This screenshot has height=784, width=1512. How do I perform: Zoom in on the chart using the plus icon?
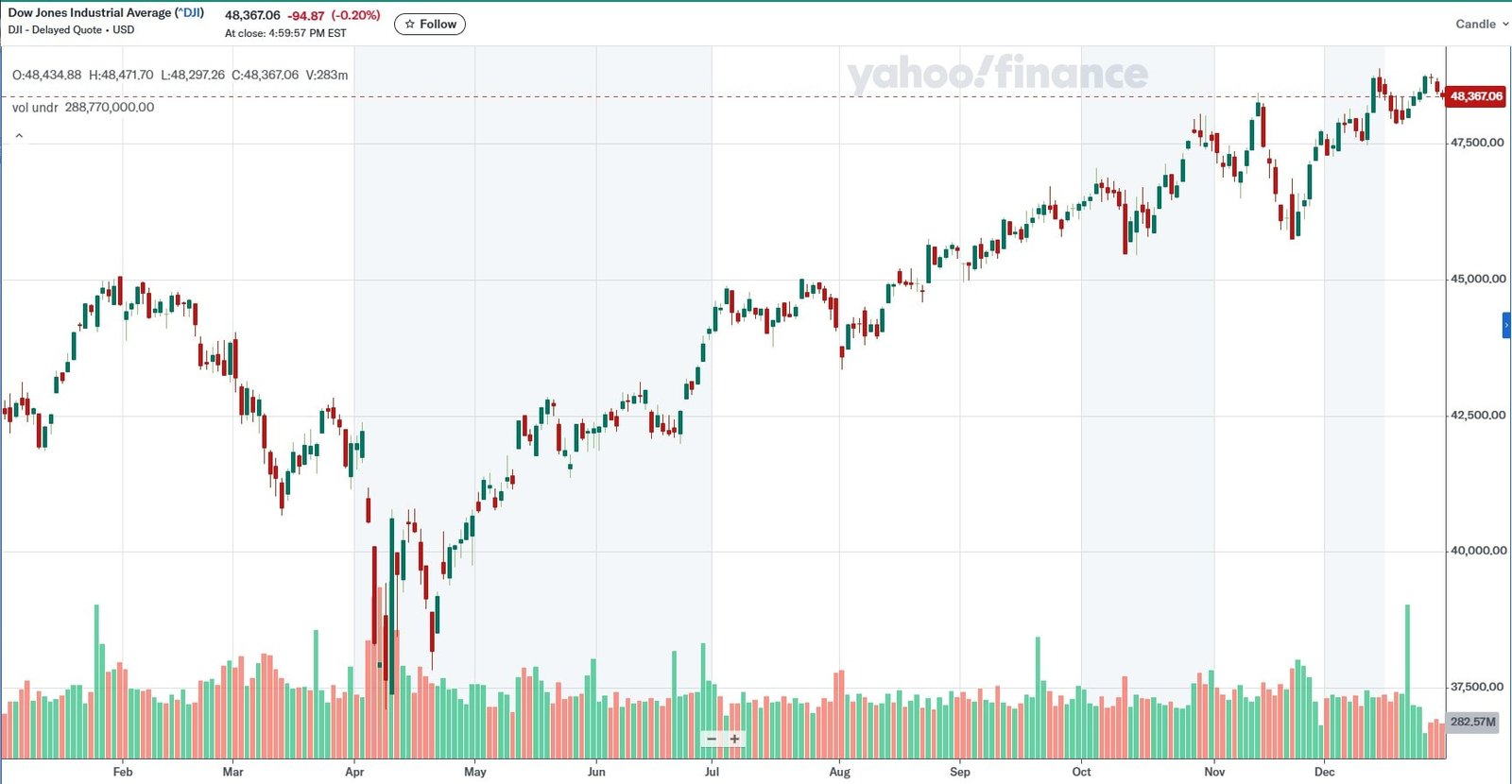coord(732,738)
